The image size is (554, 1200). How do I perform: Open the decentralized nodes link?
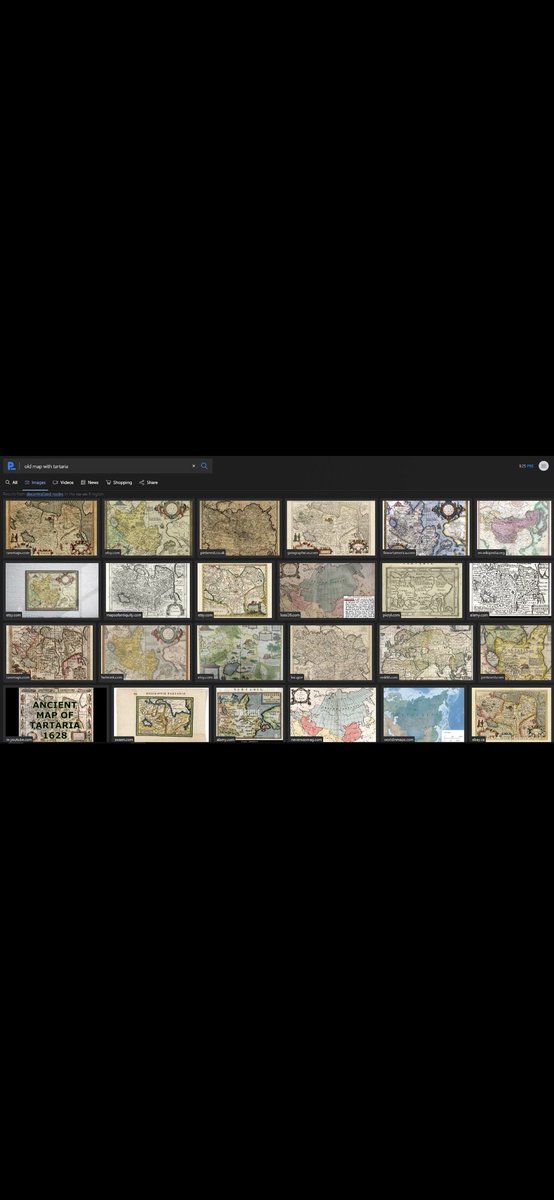point(45,493)
